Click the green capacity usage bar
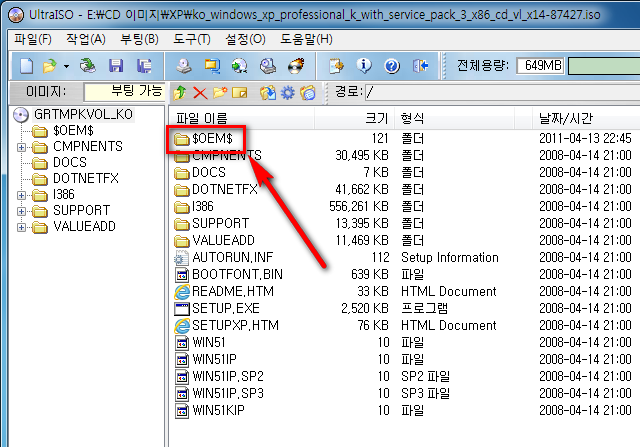 coord(604,65)
